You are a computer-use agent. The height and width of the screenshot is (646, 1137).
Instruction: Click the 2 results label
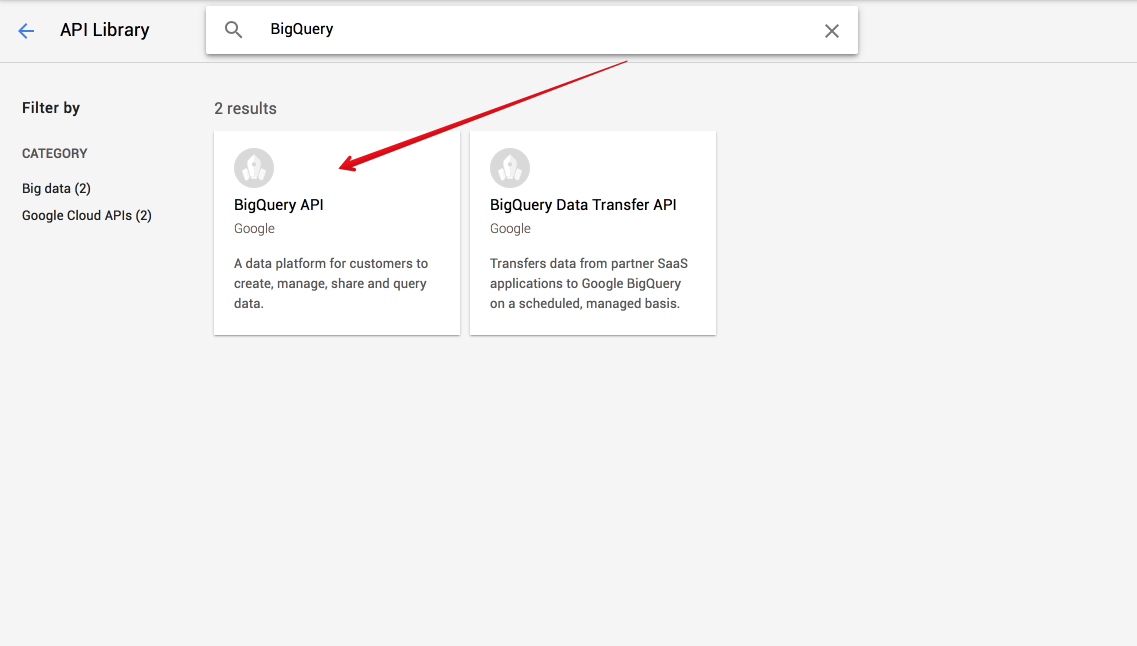click(x=245, y=109)
